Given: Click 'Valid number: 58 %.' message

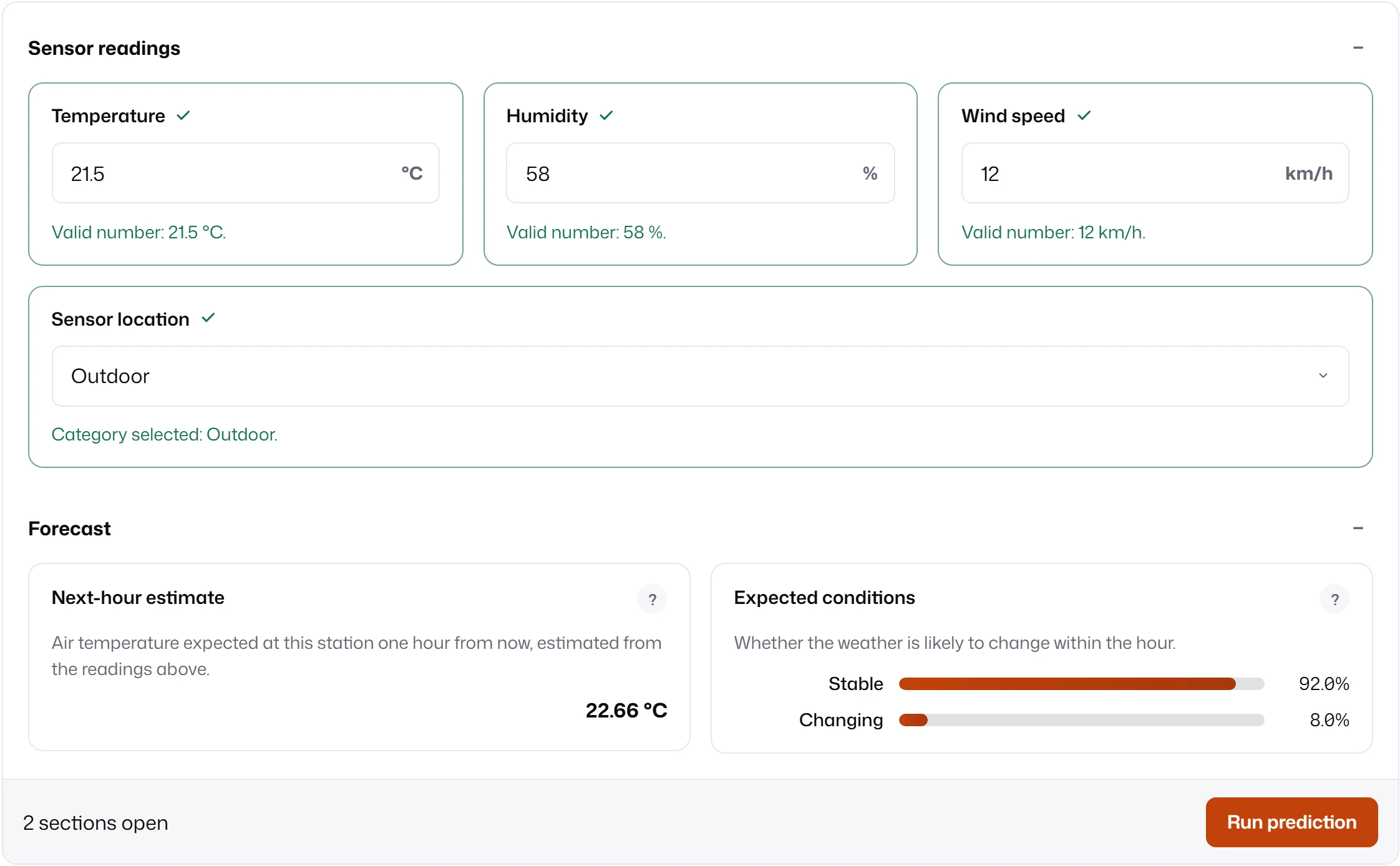Looking at the screenshot, I should click(x=586, y=232).
